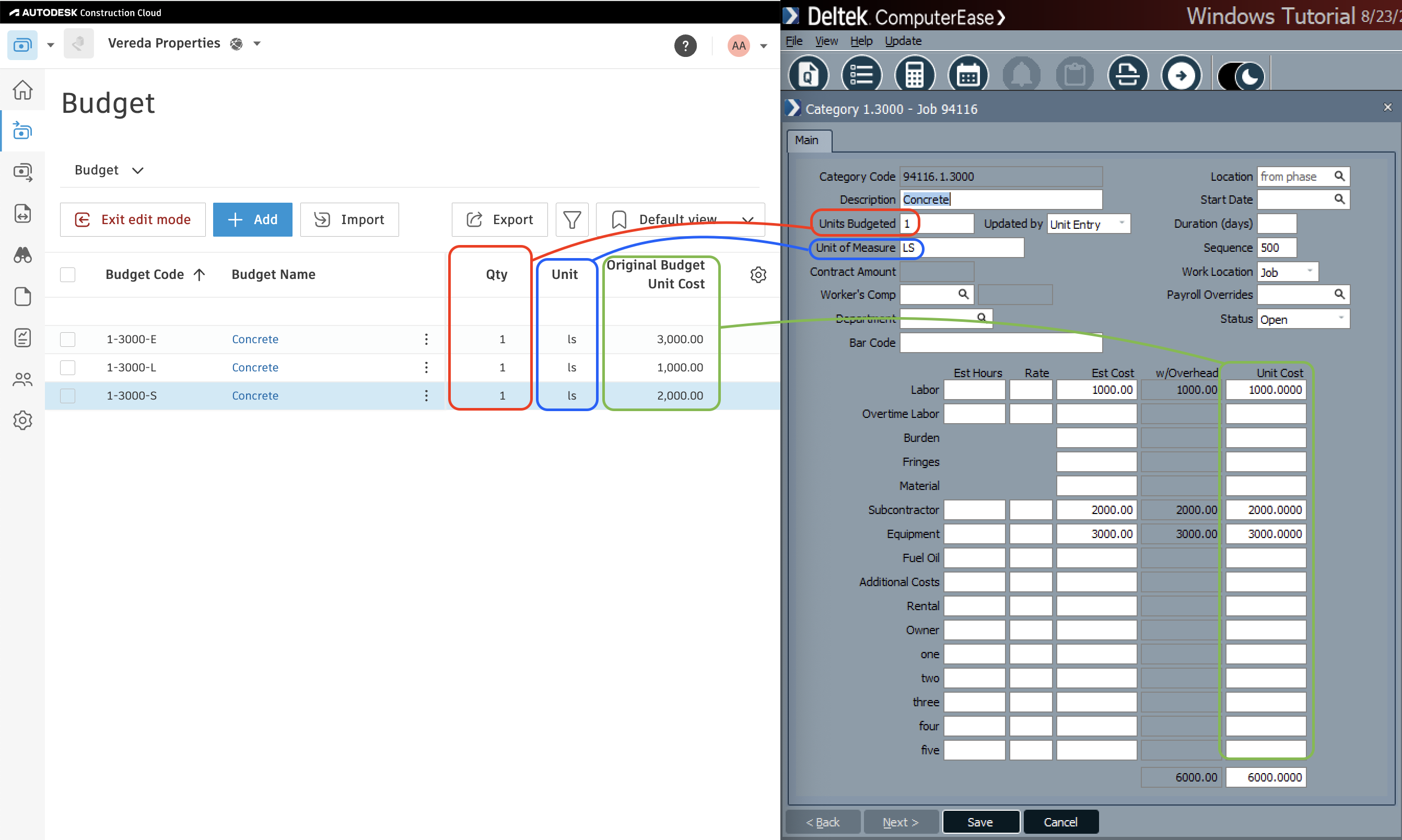The image size is (1402, 840).
Task: Click the Back button in Deltek
Action: 823,822
